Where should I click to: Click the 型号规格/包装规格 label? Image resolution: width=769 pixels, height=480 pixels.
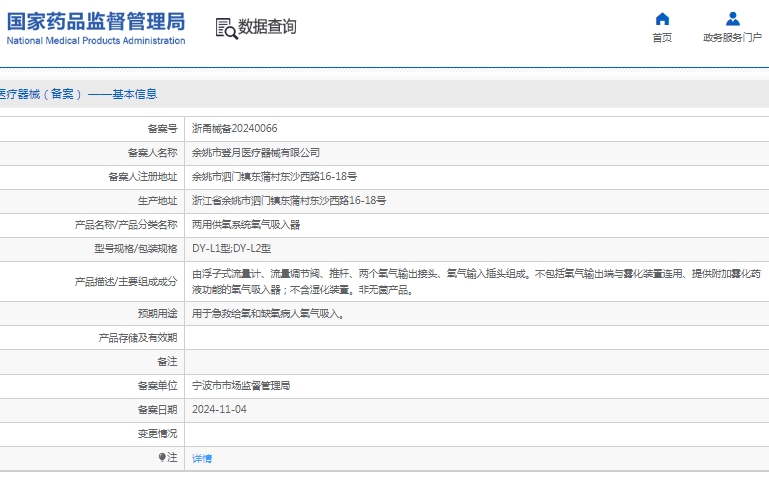pyautogui.click(x=136, y=249)
